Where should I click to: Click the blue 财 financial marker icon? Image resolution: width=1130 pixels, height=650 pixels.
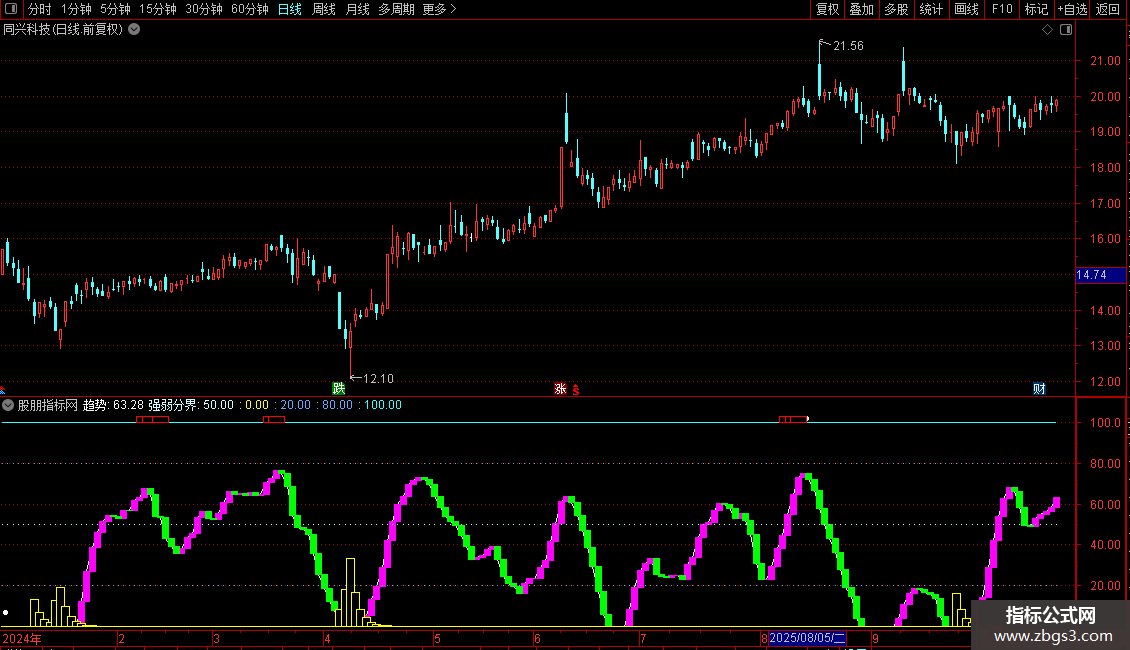(1039, 388)
